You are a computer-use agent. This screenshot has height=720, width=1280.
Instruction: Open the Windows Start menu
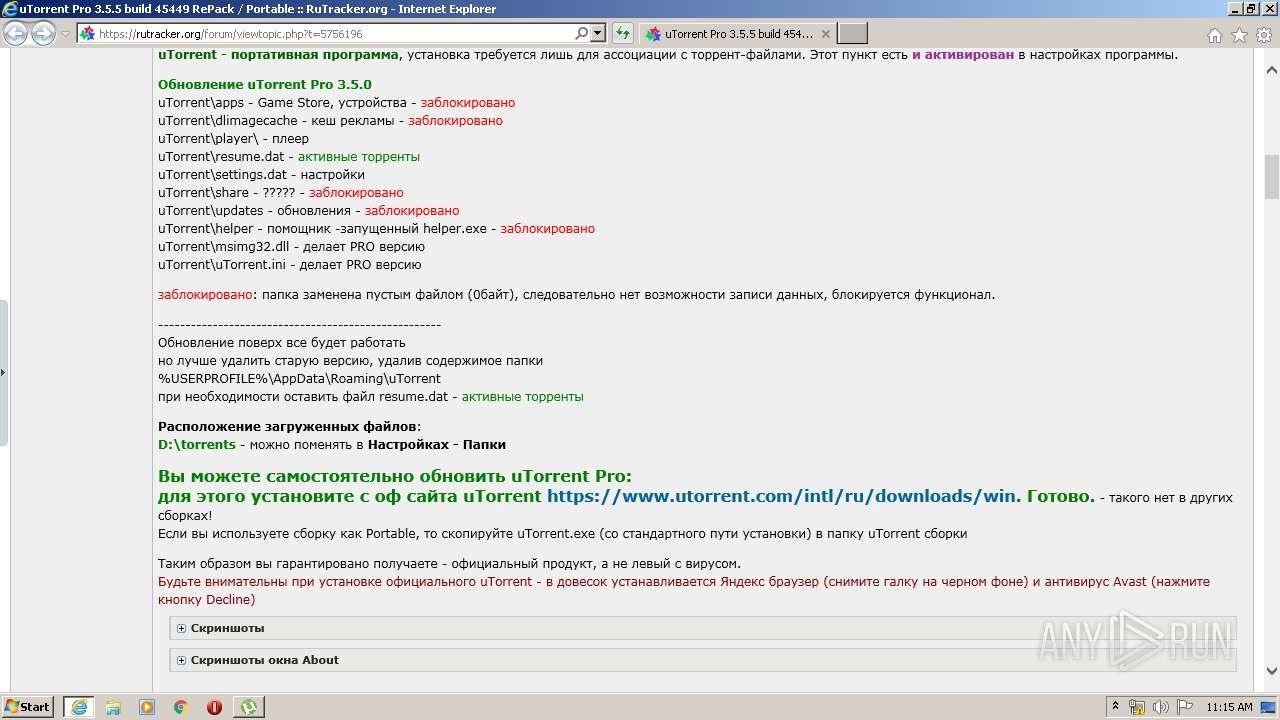[27, 706]
